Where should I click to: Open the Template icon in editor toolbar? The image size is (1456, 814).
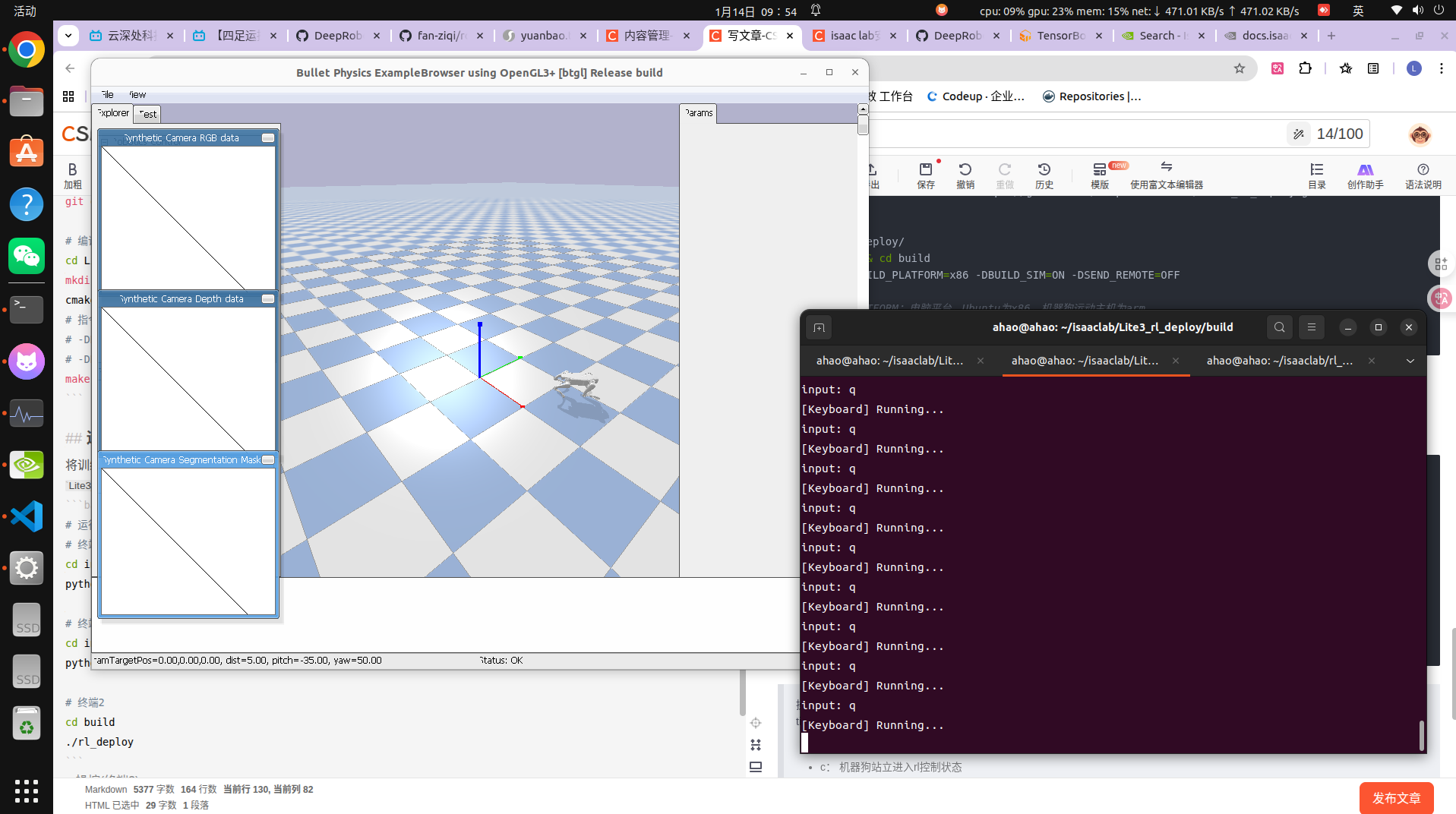coord(1100,175)
